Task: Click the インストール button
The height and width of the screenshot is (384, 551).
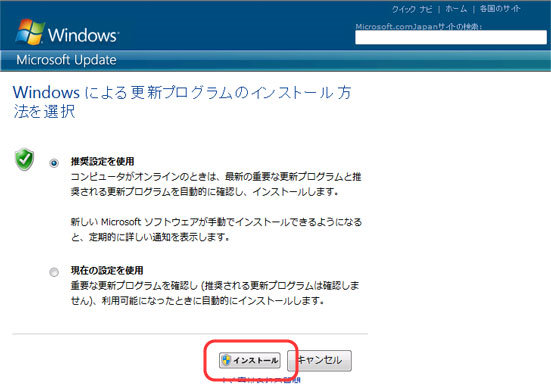Action: [x=249, y=360]
